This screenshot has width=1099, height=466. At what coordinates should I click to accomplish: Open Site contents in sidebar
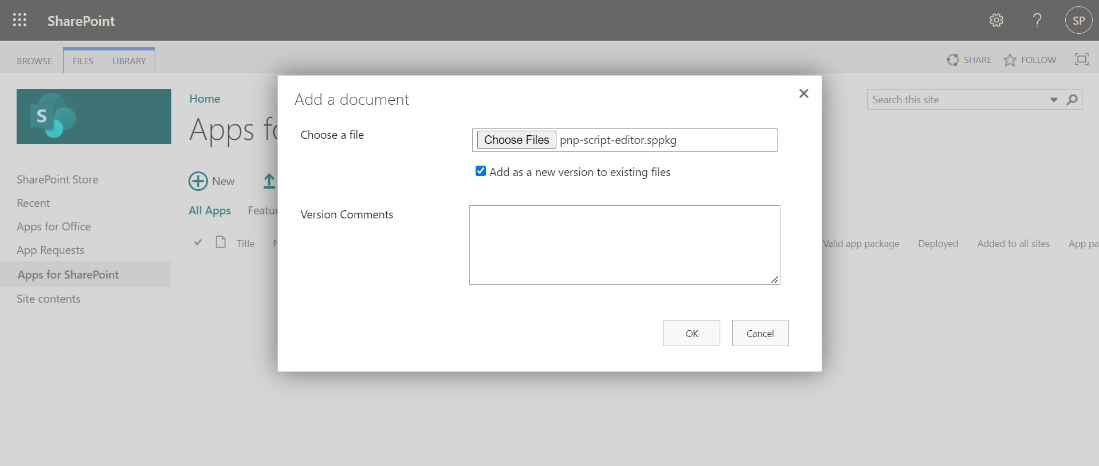pyautogui.click(x=48, y=299)
